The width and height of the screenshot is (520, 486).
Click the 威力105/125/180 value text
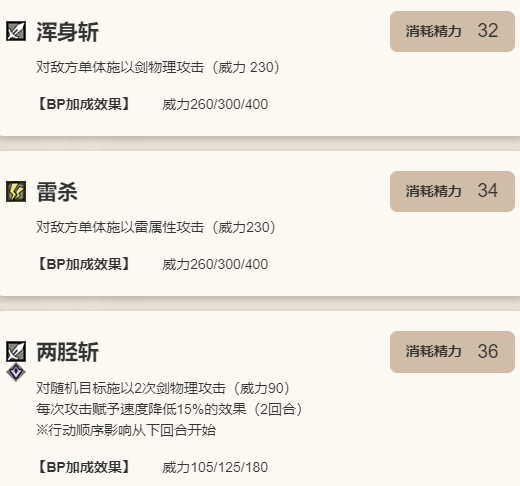tap(215, 467)
